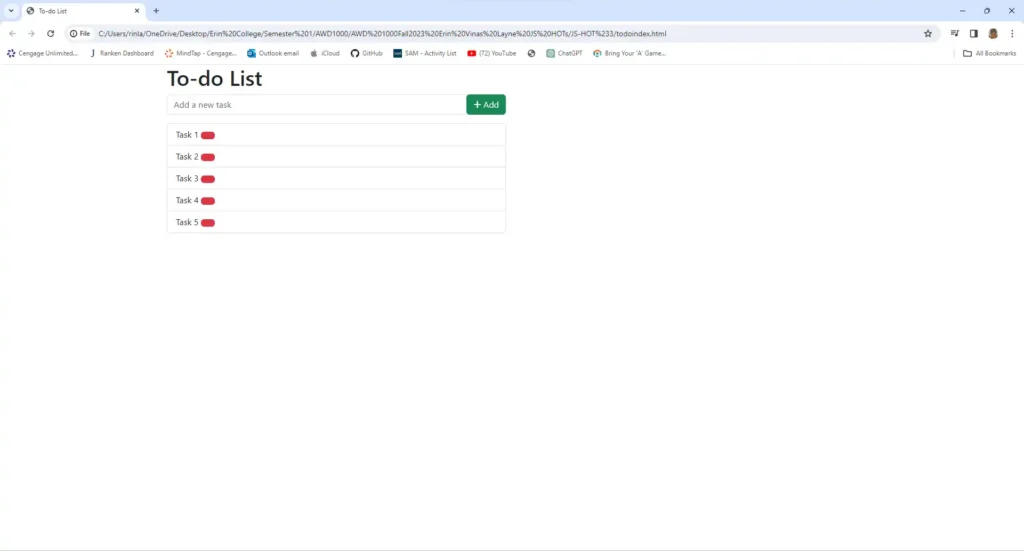Open GitHub bookmark
1024x551 pixels.
point(366,54)
